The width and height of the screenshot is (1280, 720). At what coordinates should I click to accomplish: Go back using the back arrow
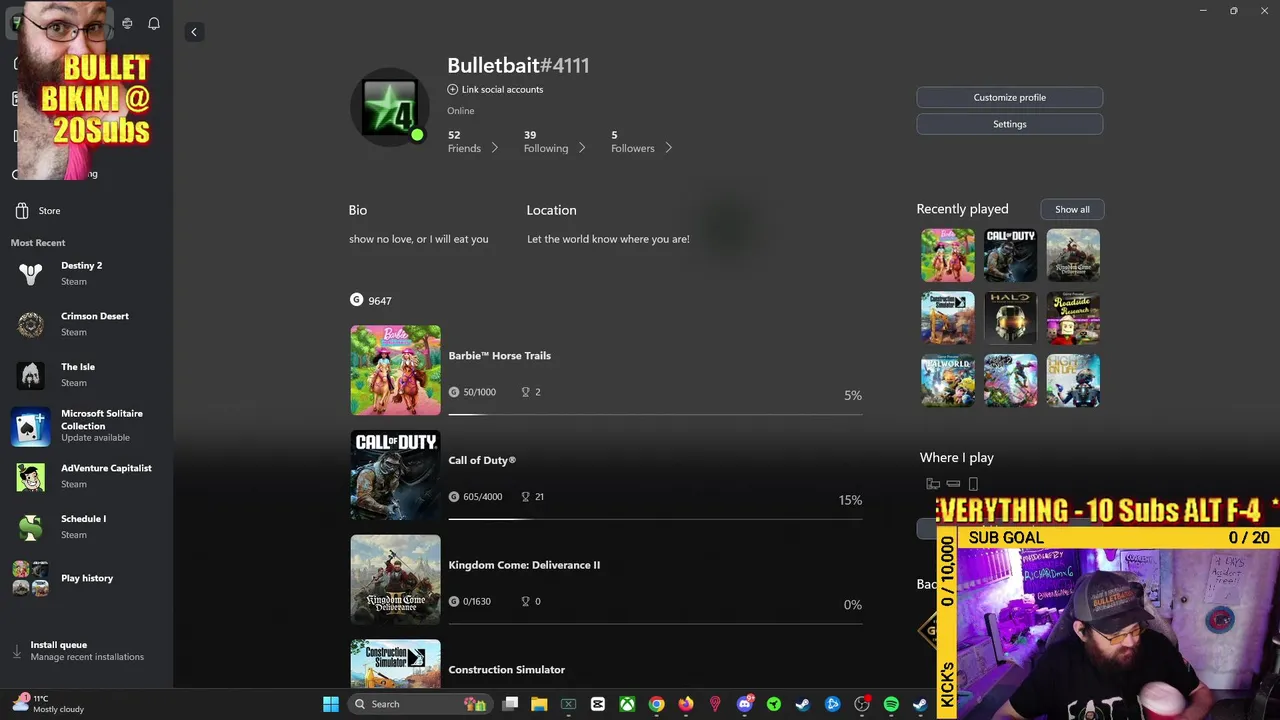click(194, 32)
